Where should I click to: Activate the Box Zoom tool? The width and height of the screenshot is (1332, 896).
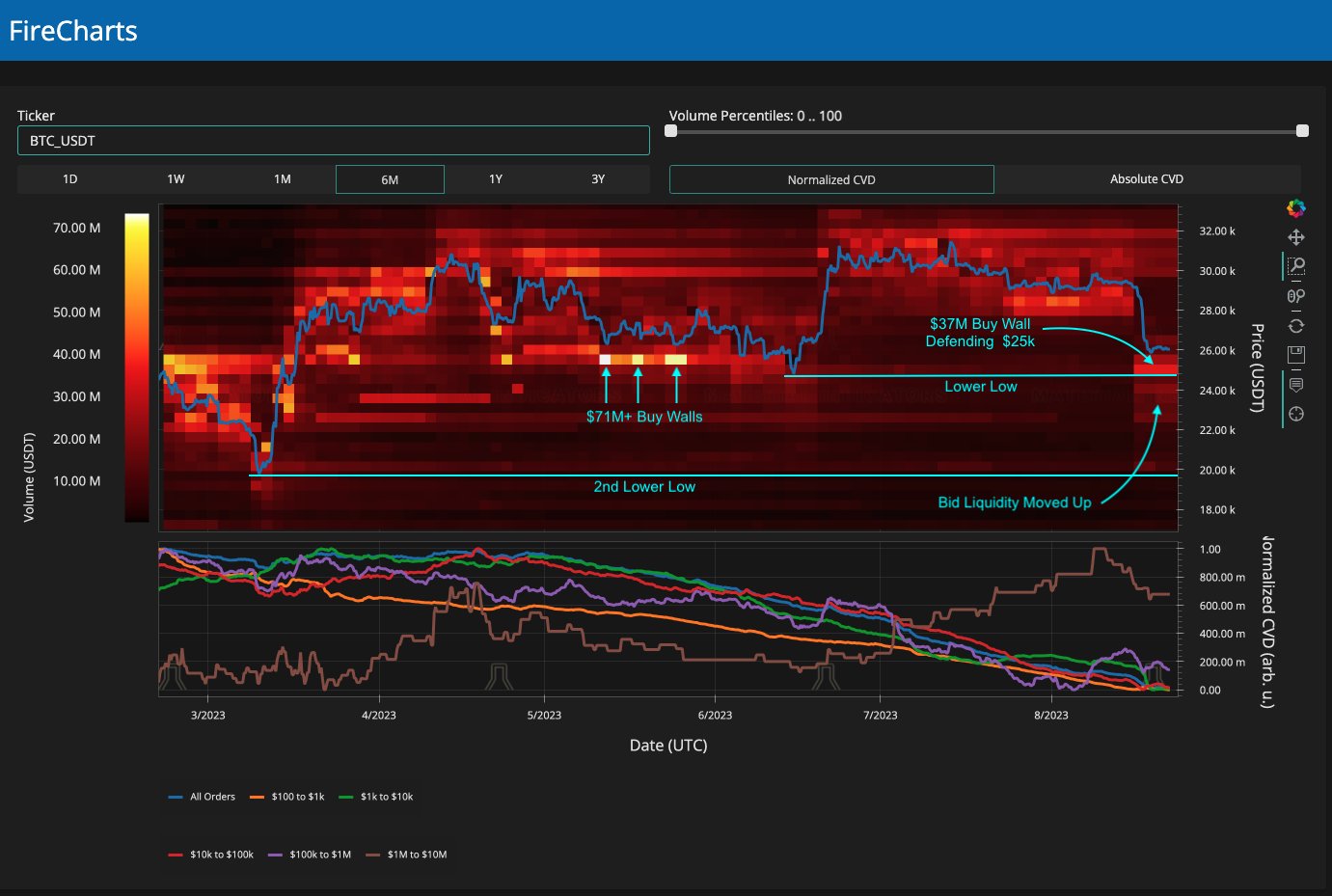click(x=1295, y=266)
